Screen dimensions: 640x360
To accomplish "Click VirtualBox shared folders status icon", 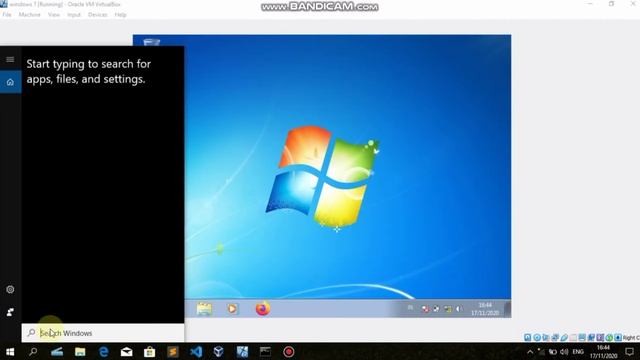I will (573, 337).
